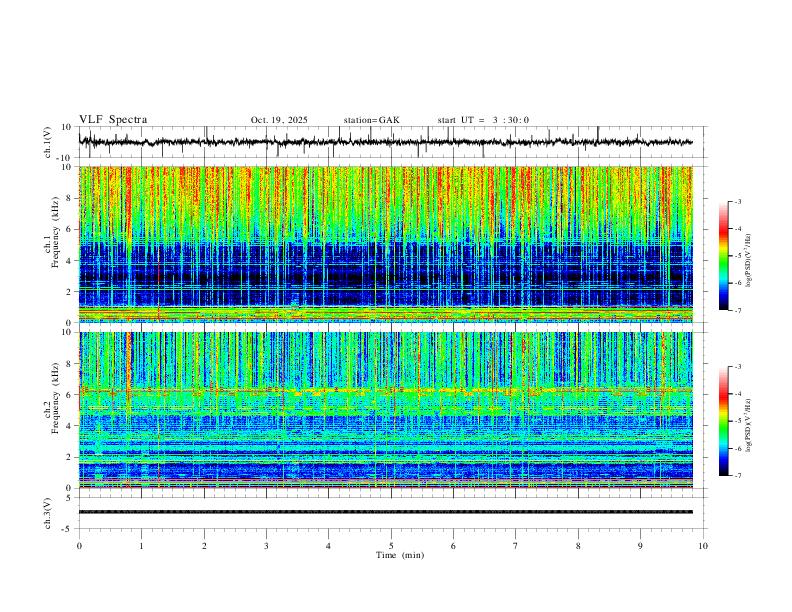This screenshot has height=612, width=792.
Task: Click time axis tick label "7"
Action: tap(516, 546)
